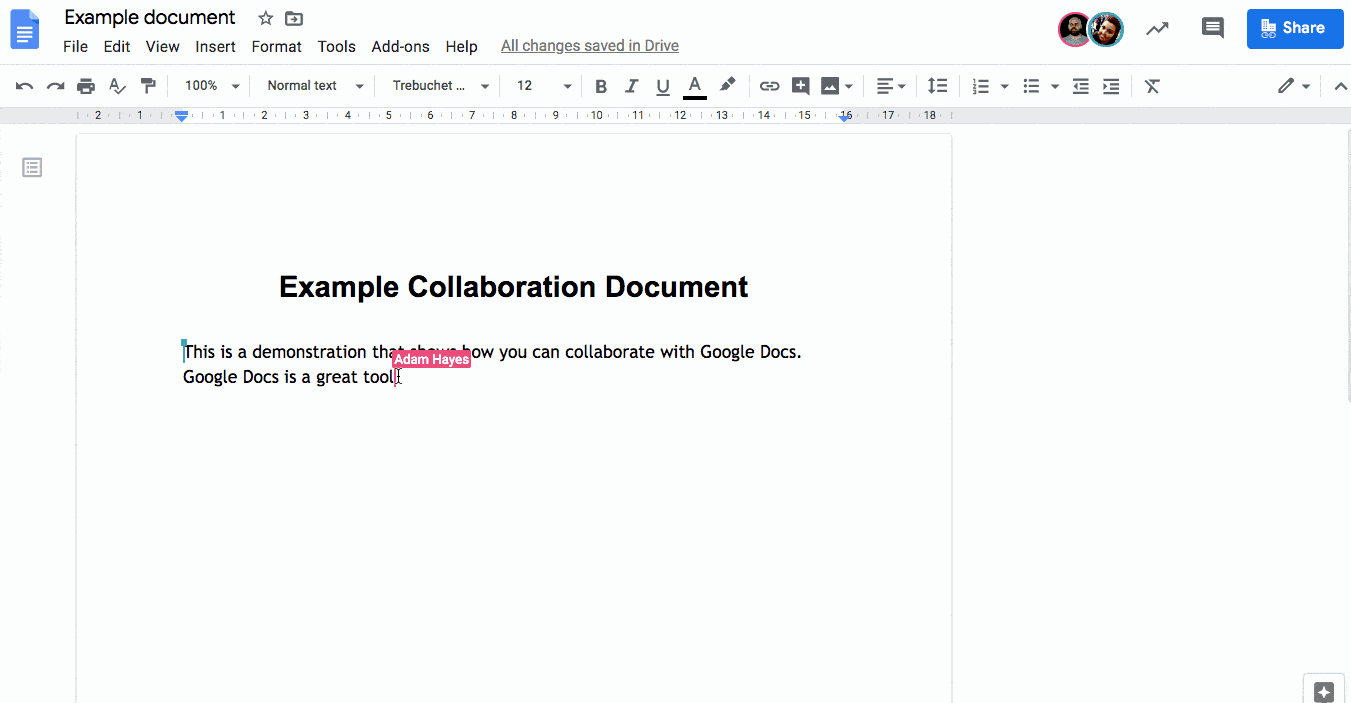
Task: Decrease indent
Action: pos(1080,86)
